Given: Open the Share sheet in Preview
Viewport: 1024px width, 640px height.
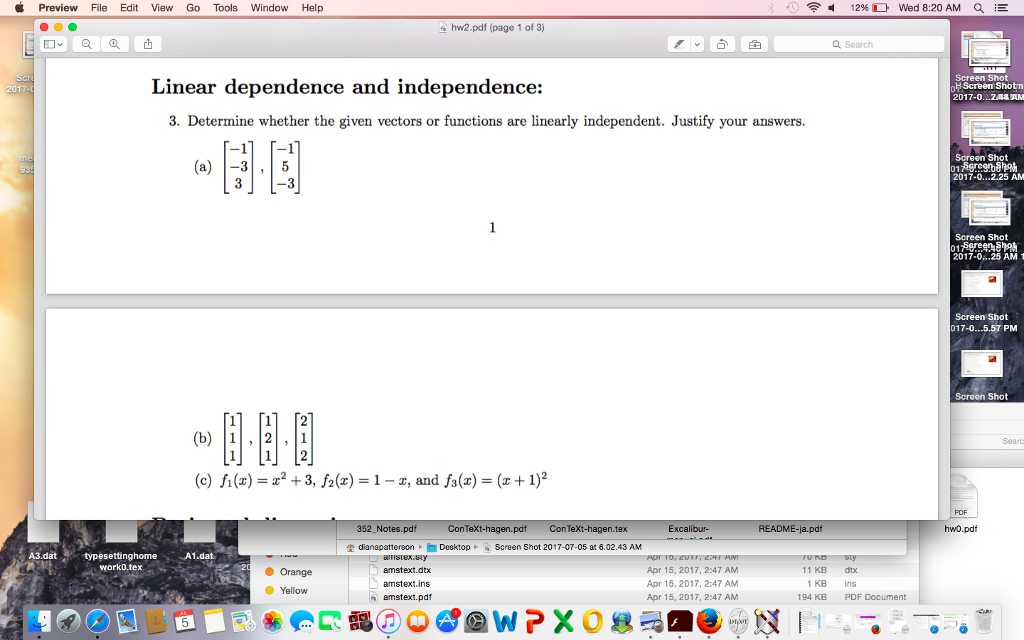Looking at the screenshot, I should (x=146, y=44).
